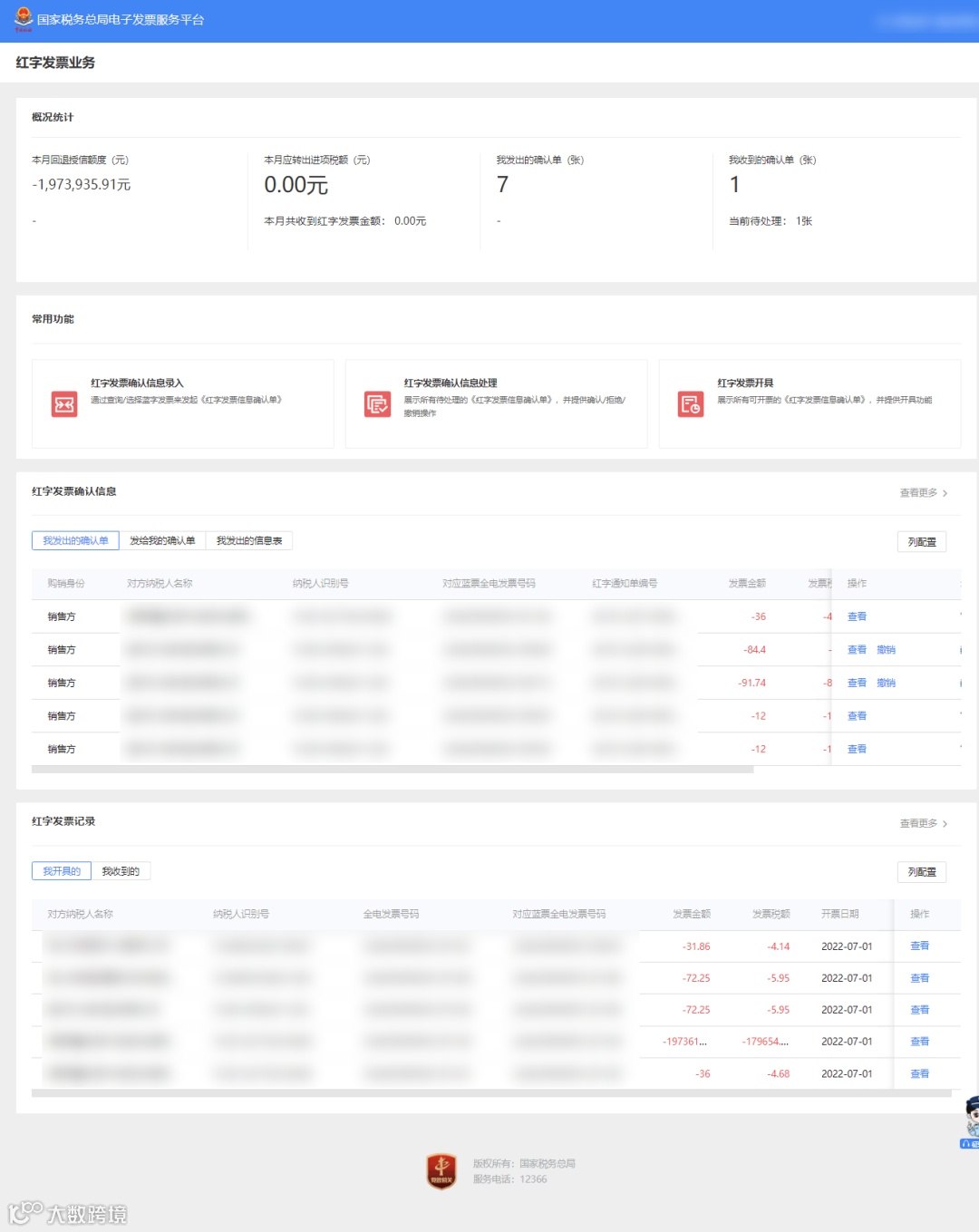Screen dimensions: 979x1232
Task: Open 列配置 for confirmation info table
Action: pos(922,542)
